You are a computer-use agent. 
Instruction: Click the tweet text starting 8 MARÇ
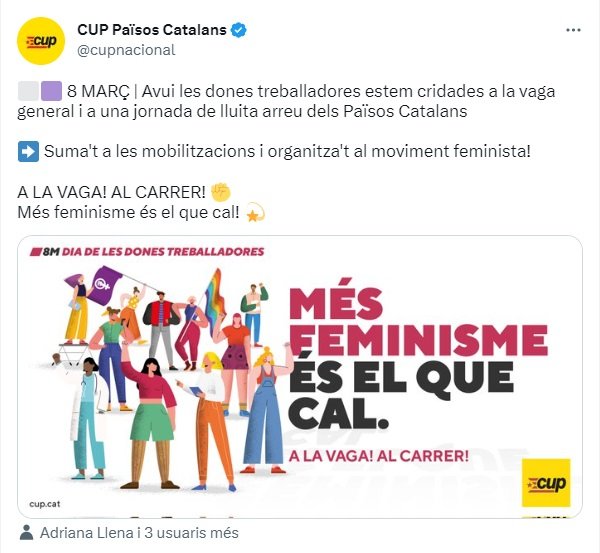[x=286, y=101]
